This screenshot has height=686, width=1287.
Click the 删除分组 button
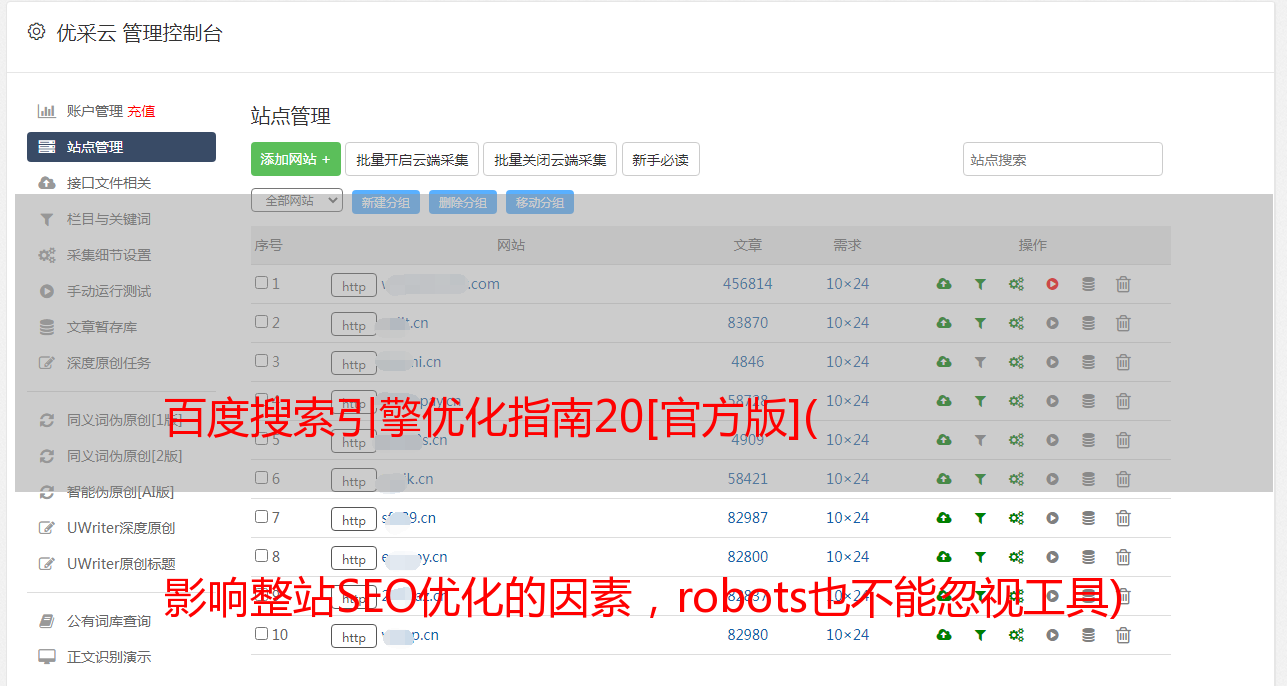(x=463, y=202)
